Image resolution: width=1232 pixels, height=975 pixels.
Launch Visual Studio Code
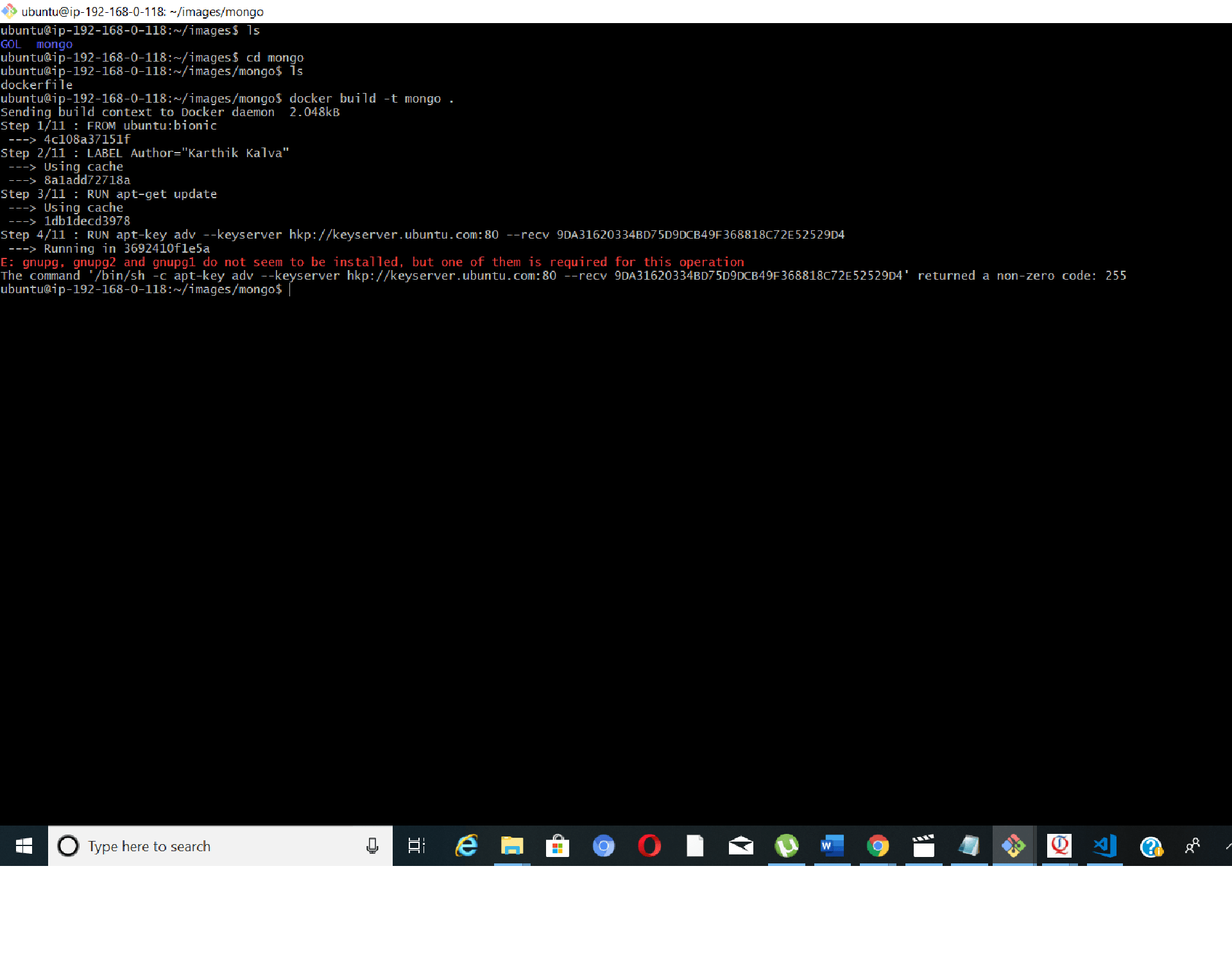(x=1104, y=846)
